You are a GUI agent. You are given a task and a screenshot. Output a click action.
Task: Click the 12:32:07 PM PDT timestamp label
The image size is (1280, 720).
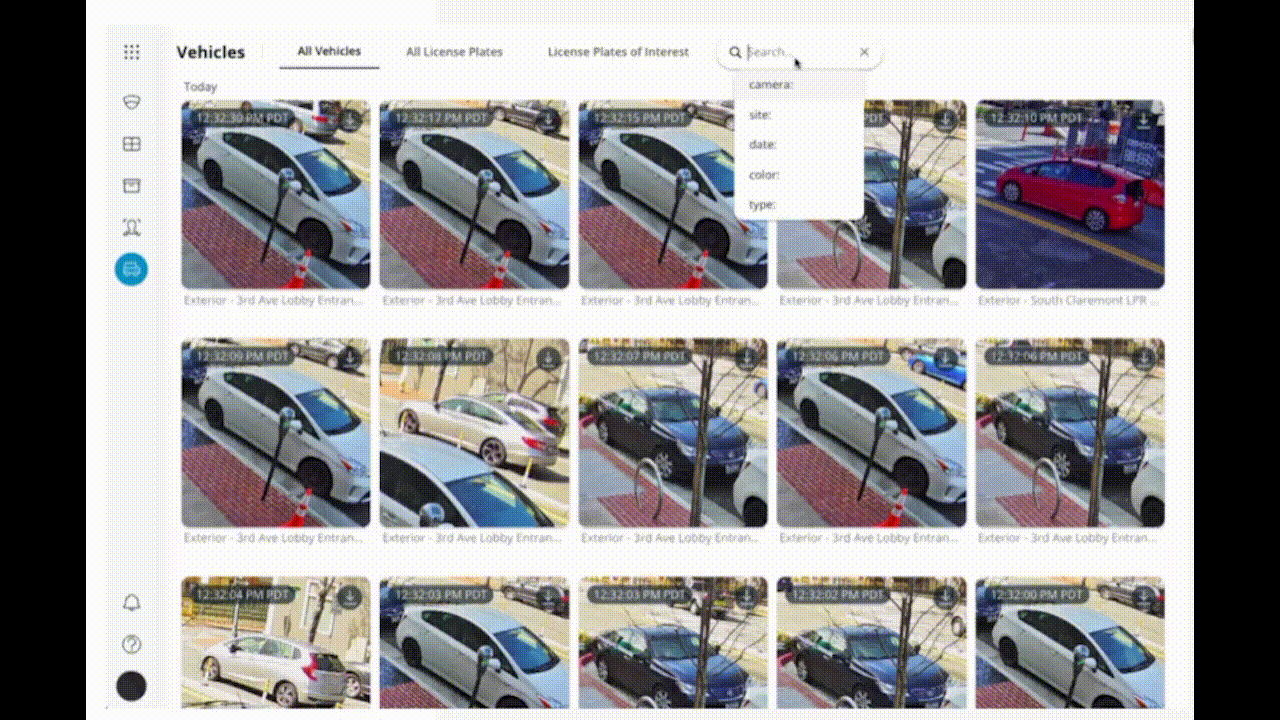click(640, 356)
